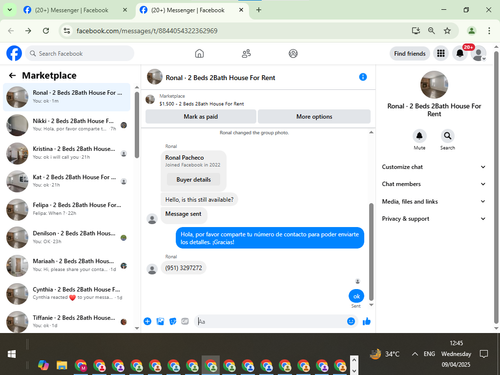The height and width of the screenshot is (375, 500).
Task: Expand Chat members section
Action: [x=434, y=184]
